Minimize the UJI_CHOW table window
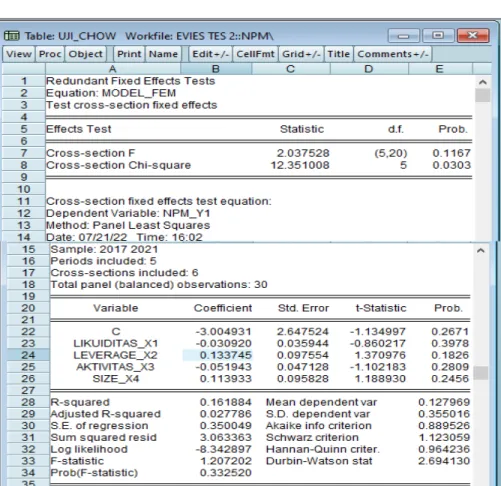 tap(403, 36)
